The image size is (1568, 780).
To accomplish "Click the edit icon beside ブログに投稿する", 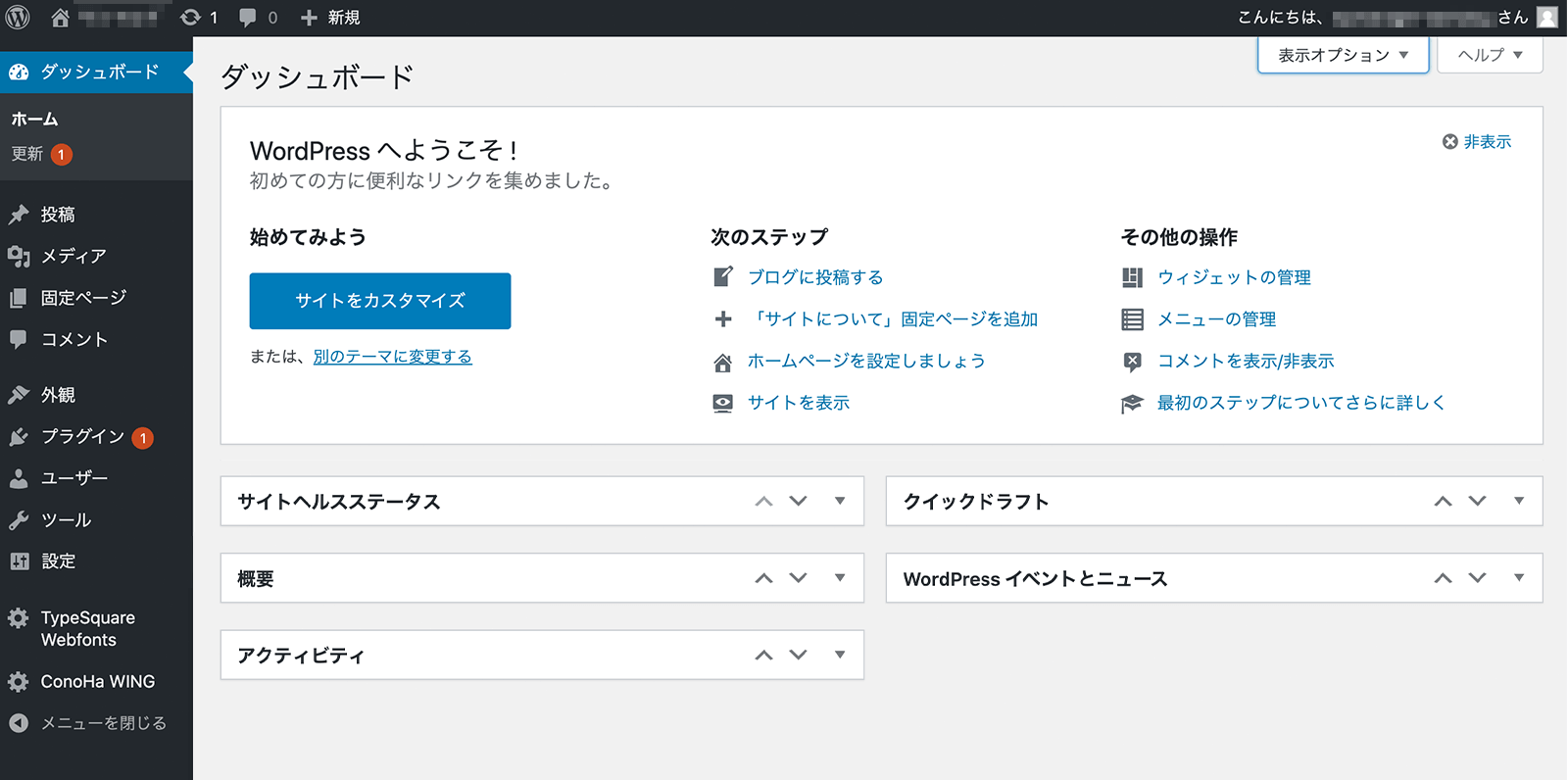I will coord(722,277).
